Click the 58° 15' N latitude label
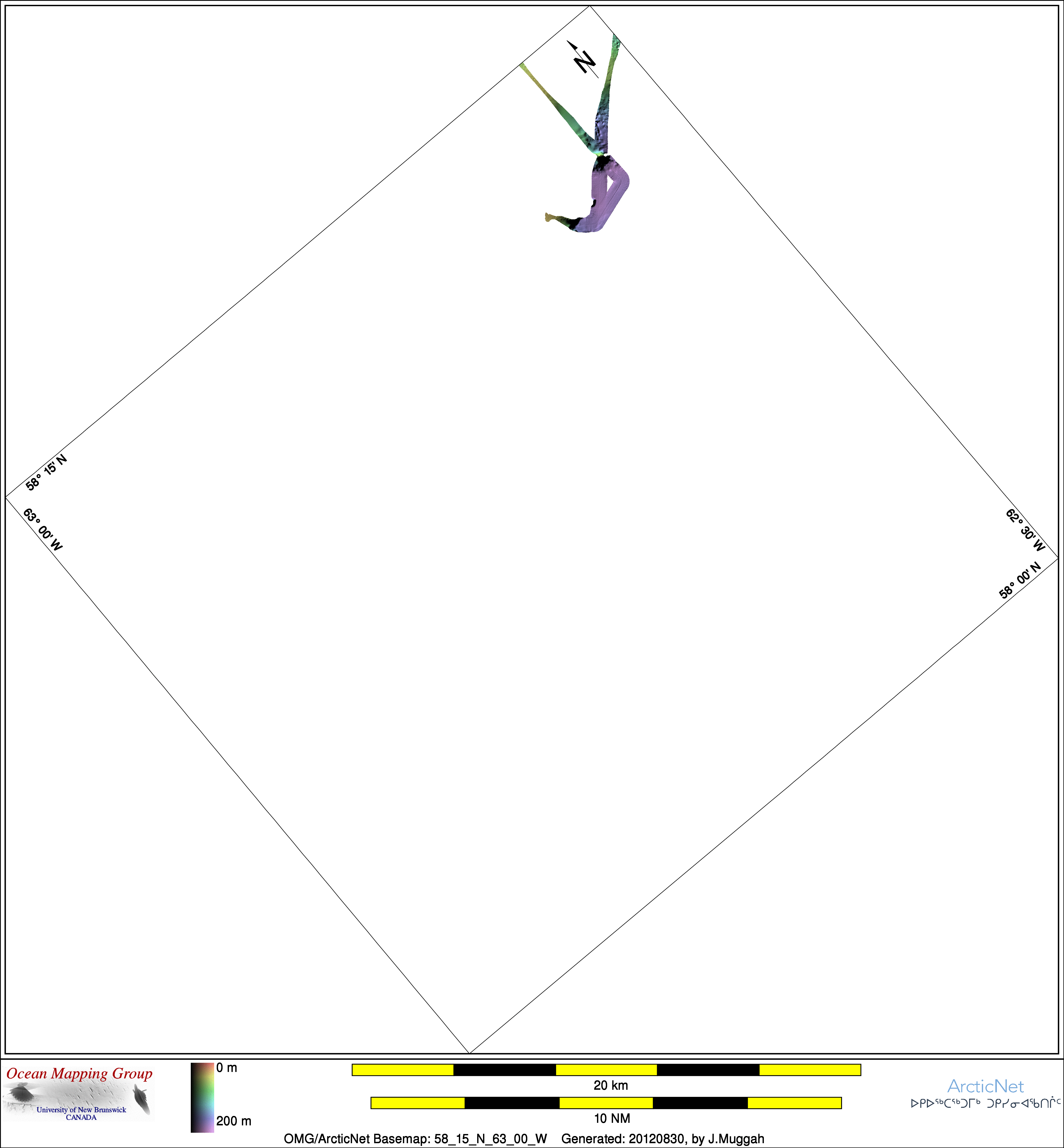The image size is (1064, 1148). (x=46, y=472)
